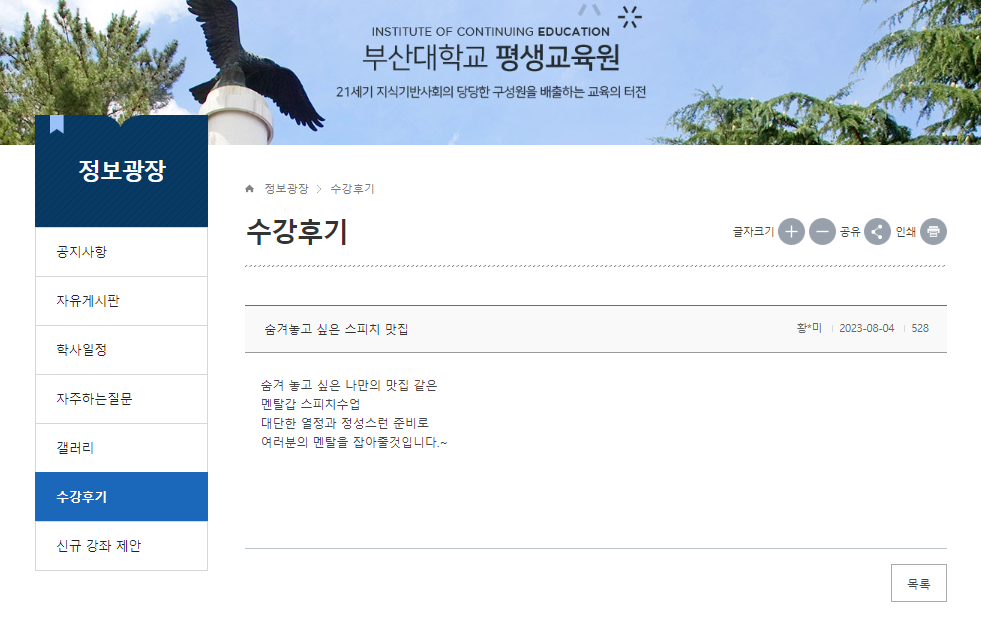Click body line 여러분의 멘탈을 잡아줄것입니다.~
Image resolution: width=981 pixels, height=622 pixels.
(x=354, y=442)
